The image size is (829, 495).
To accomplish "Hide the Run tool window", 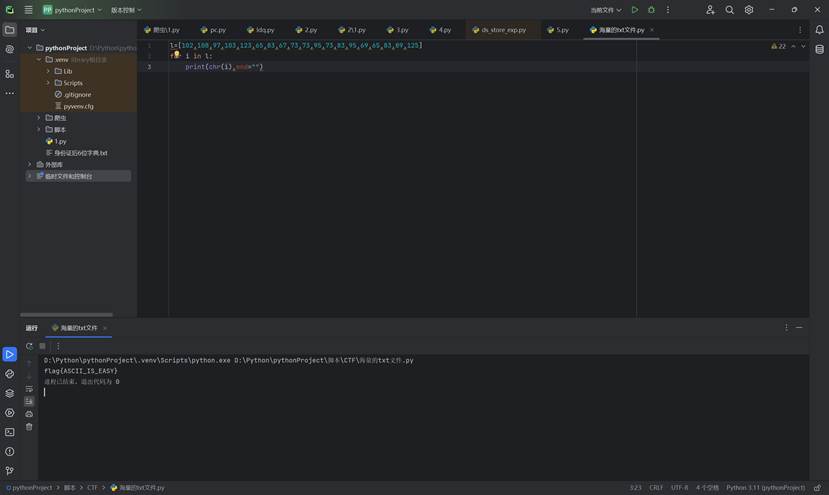I will point(799,328).
